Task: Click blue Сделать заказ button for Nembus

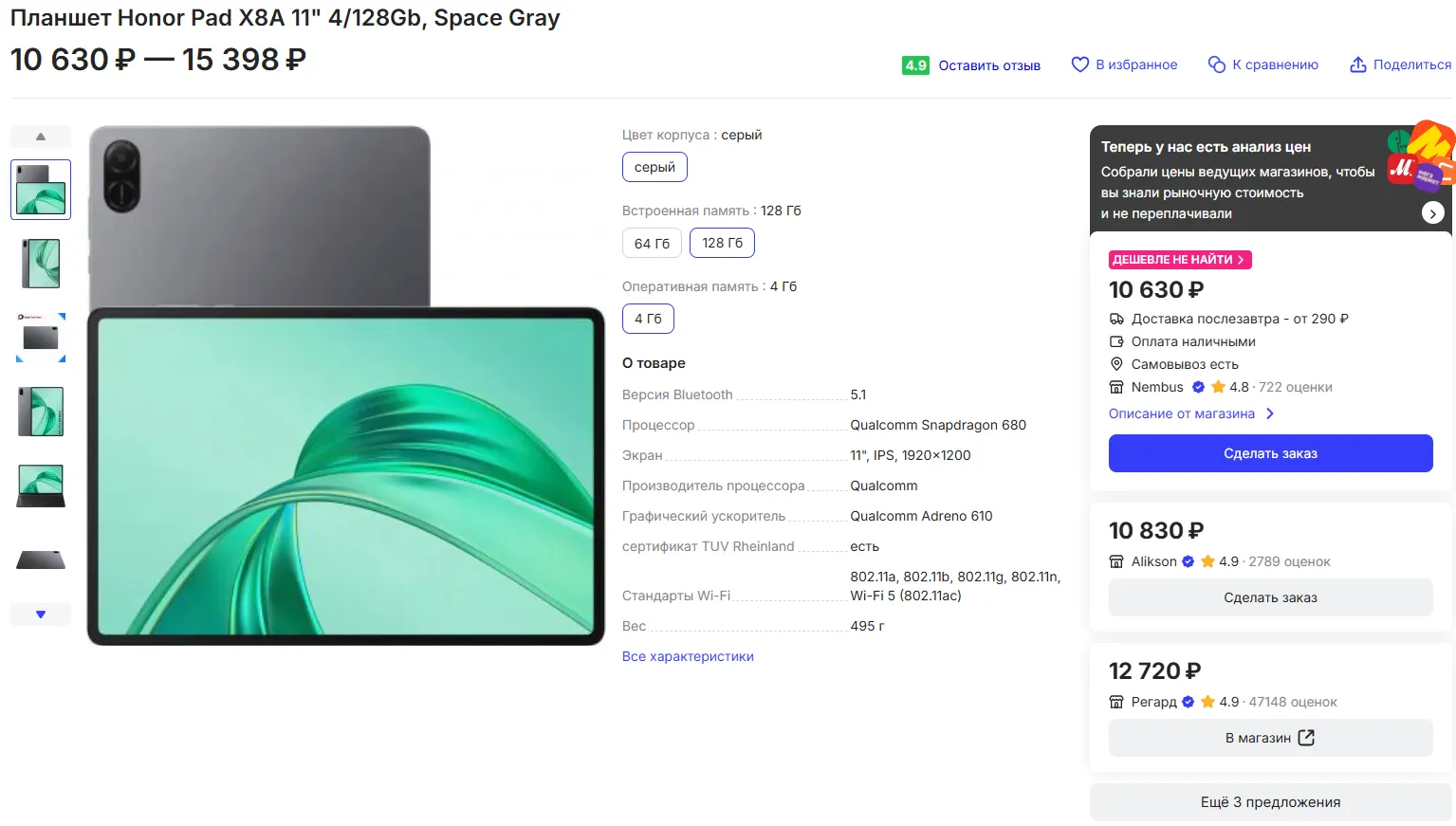Action: pos(1270,453)
